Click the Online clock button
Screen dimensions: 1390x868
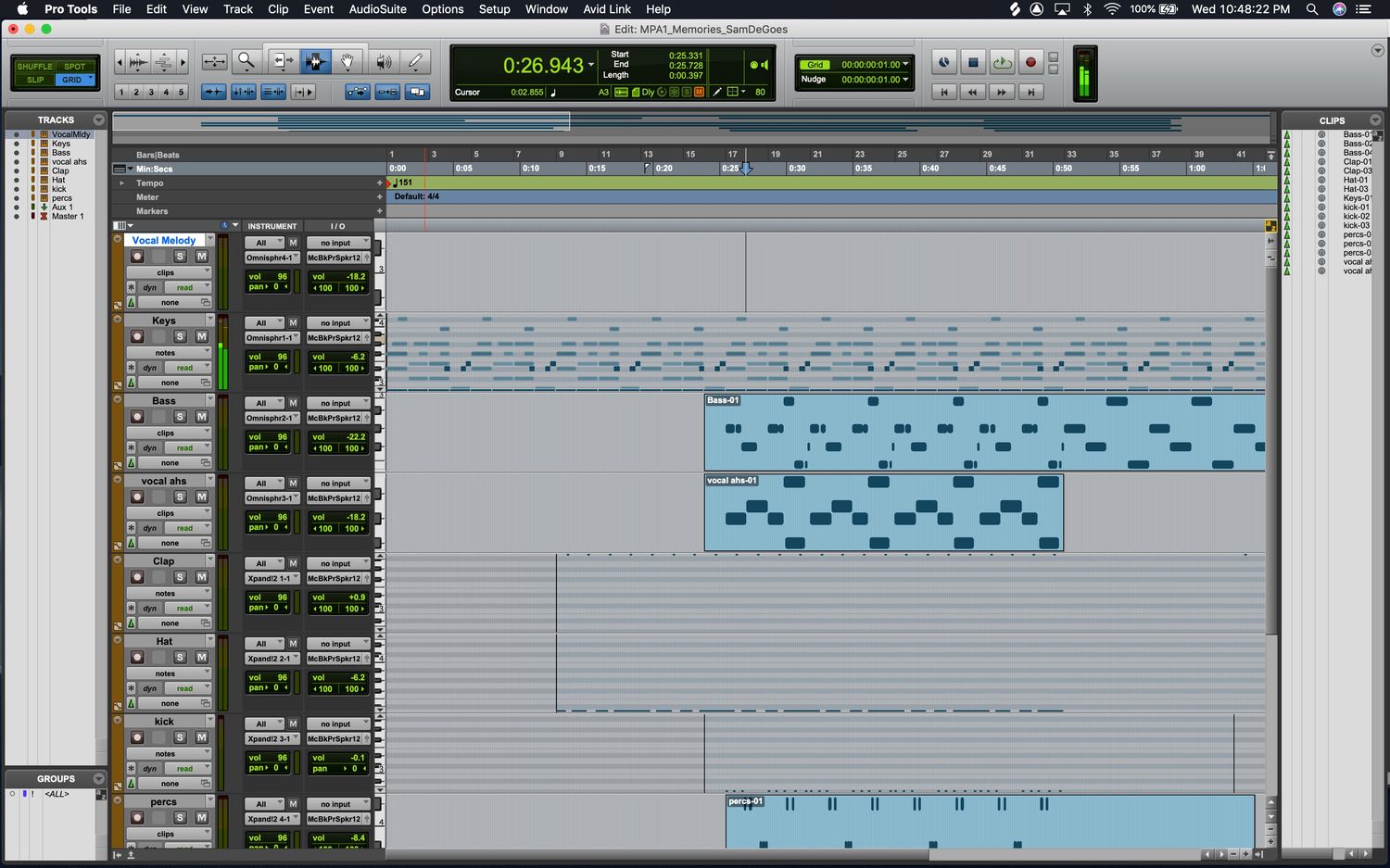(943, 62)
